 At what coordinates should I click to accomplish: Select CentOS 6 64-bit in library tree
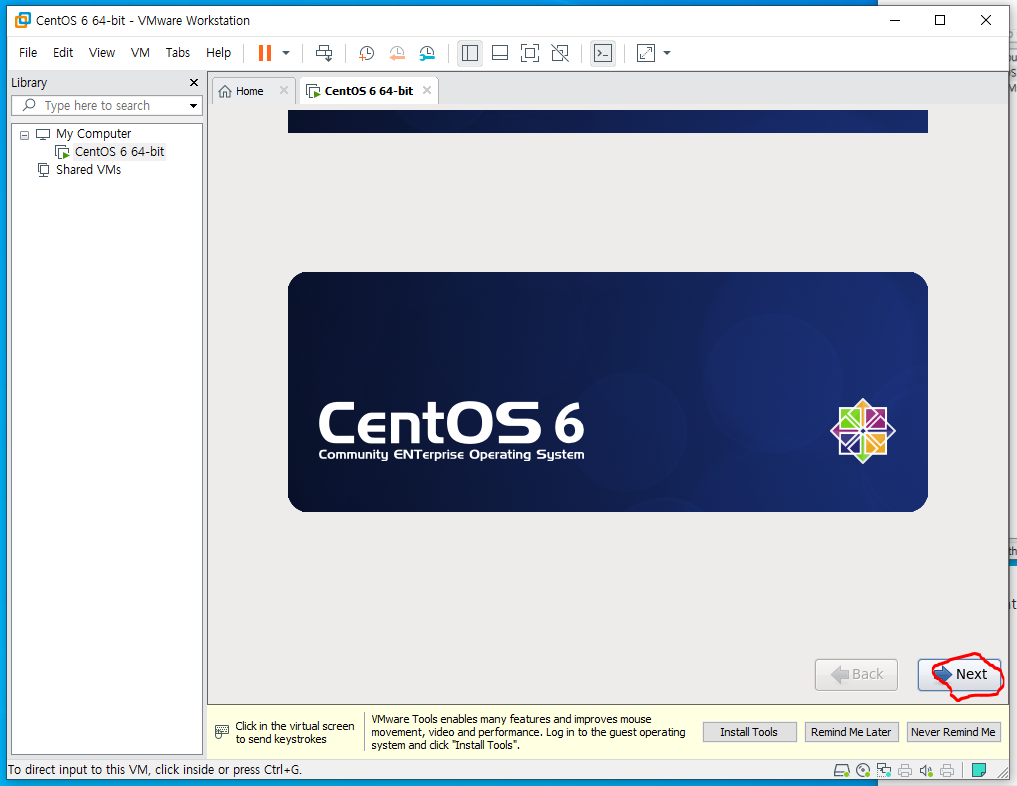click(119, 152)
